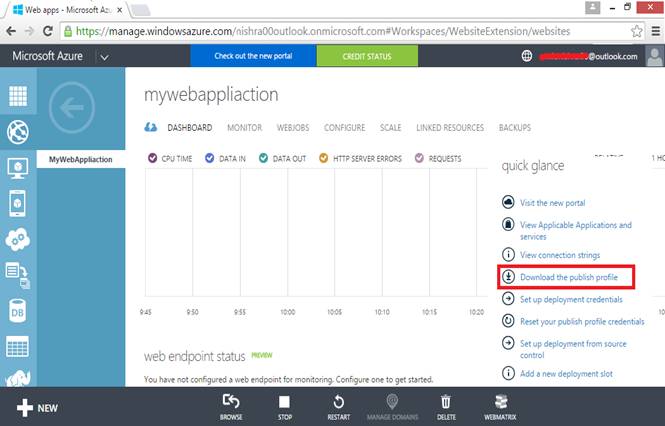This screenshot has width=665, height=426.
Task: Toggle the CPU TIME metric checkbox
Action: (x=153, y=158)
